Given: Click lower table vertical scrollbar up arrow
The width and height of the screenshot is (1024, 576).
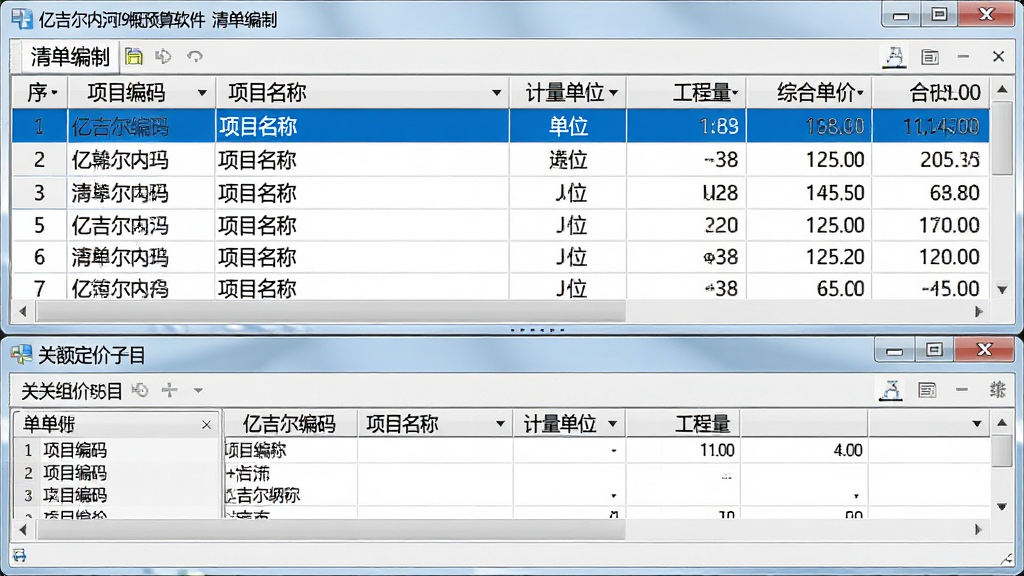Looking at the screenshot, I should pyautogui.click(x=1002, y=423).
